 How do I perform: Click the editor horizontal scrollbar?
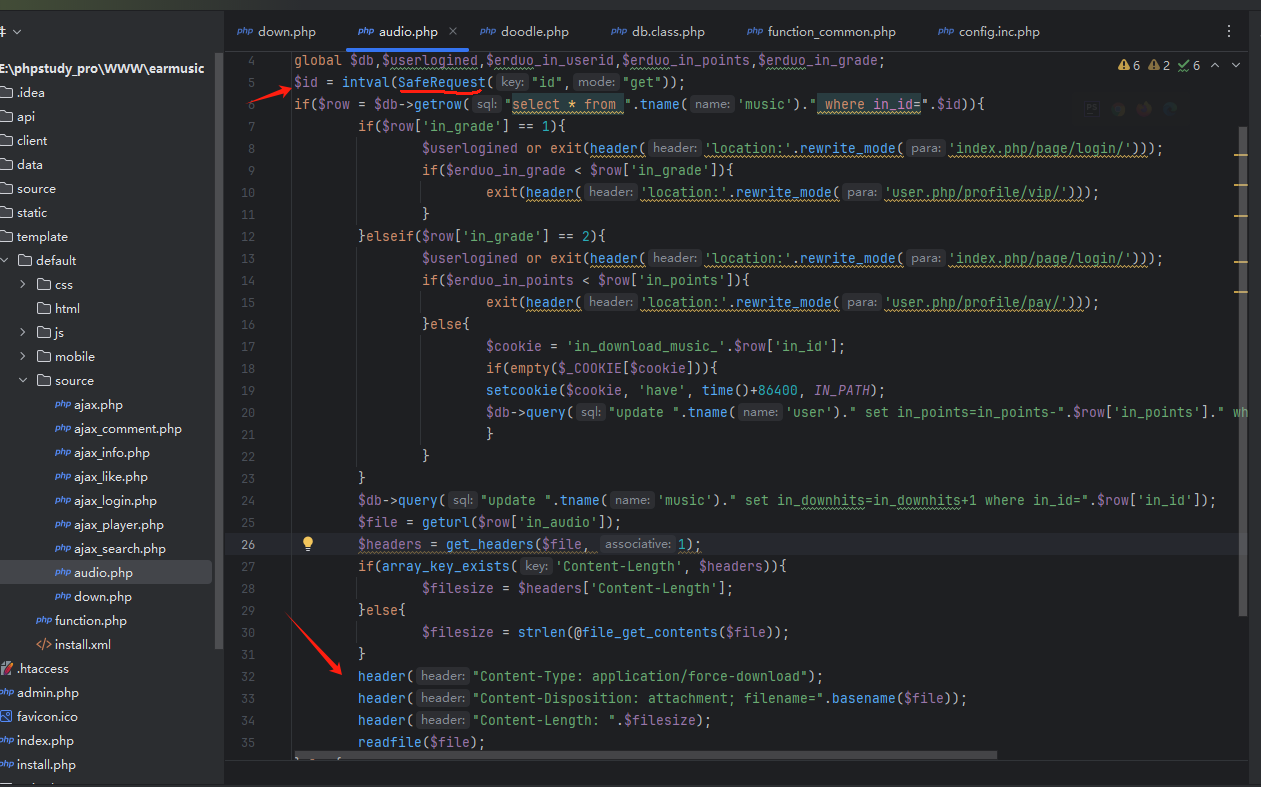645,755
